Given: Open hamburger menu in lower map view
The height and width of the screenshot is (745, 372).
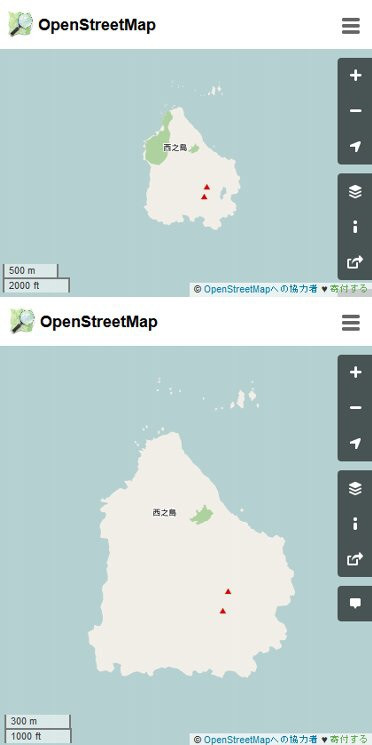Looking at the screenshot, I should coord(351,323).
